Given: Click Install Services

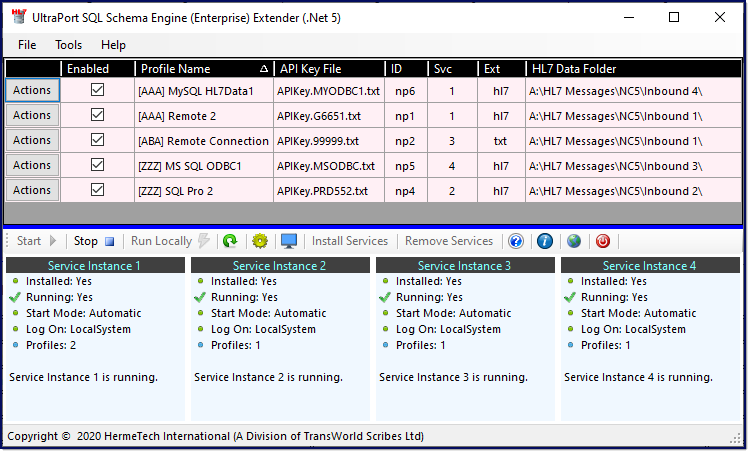Looking at the screenshot, I should tap(350, 241).
